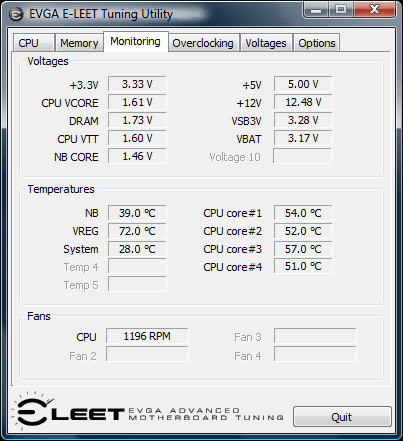Click the +12V reading 12.48 V

[x=303, y=102]
